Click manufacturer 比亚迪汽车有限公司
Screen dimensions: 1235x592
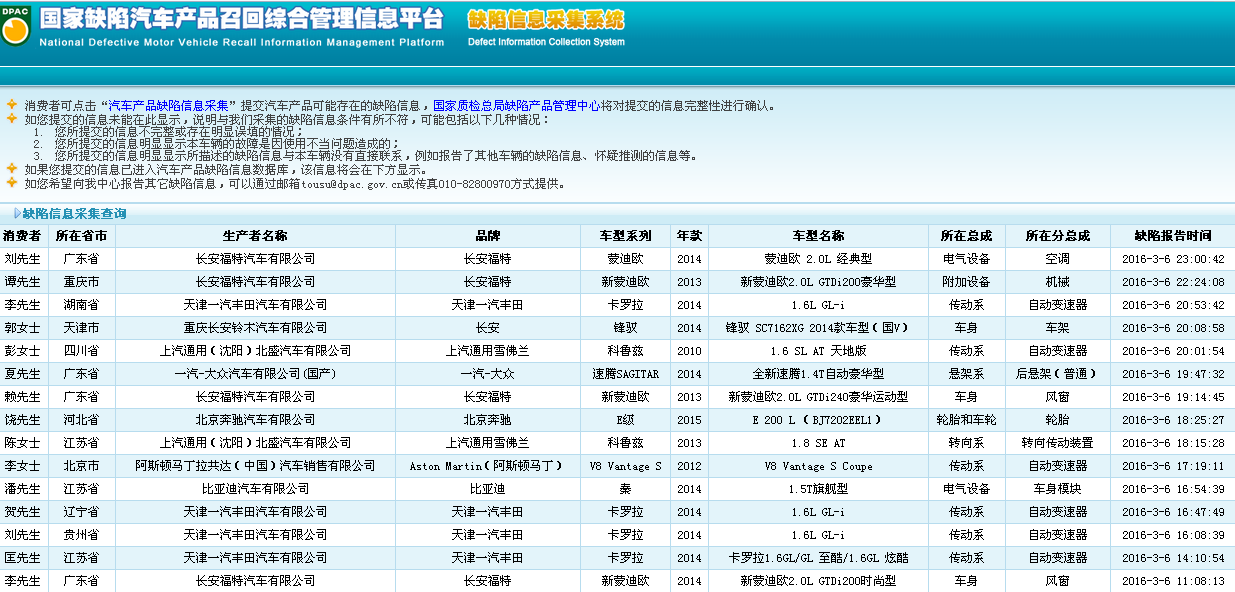[x=255, y=489]
